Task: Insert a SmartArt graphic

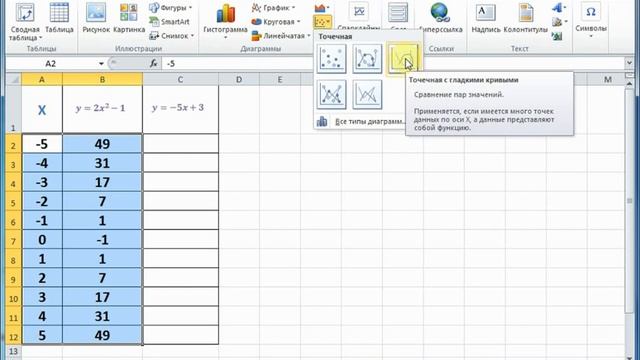Action: coord(169,22)
